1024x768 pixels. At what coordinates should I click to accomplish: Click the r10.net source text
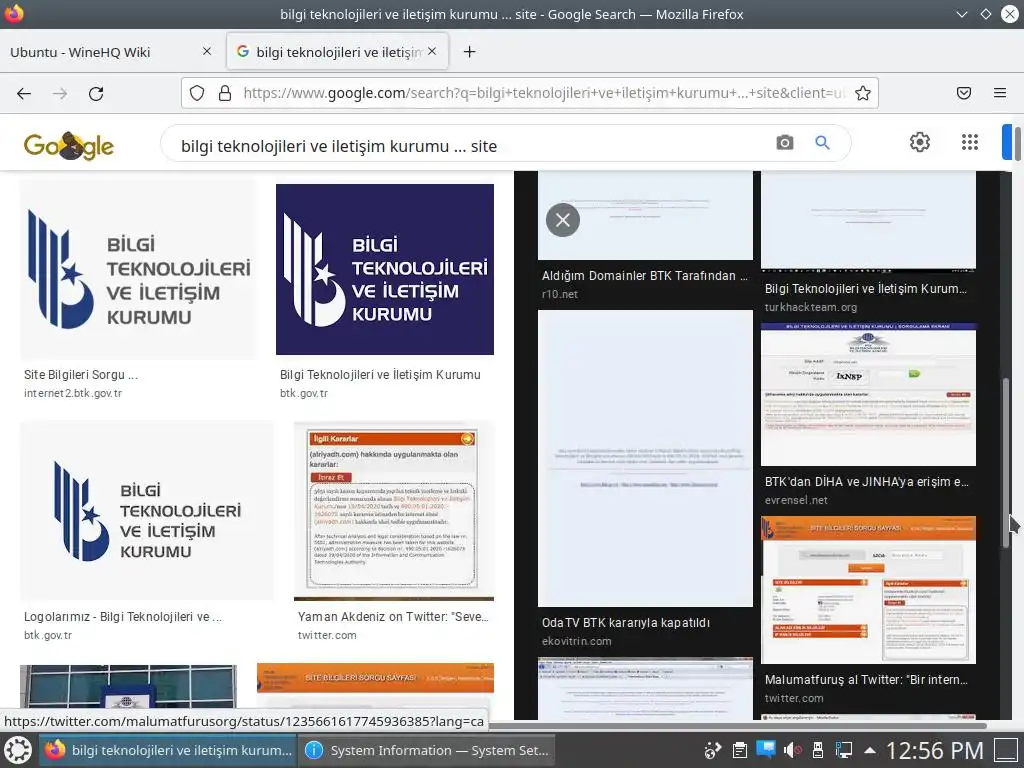pos(560,294)
